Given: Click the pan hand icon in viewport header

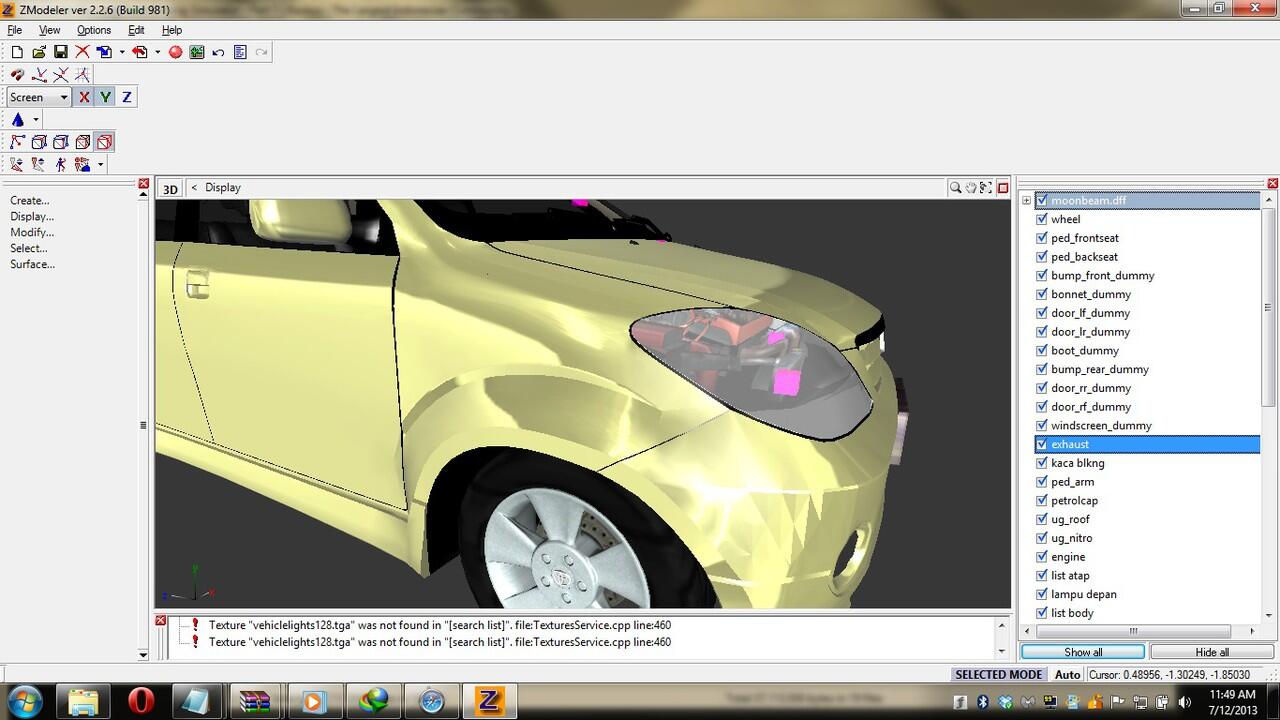Looking at the screenshot, I should coord(970,188).
